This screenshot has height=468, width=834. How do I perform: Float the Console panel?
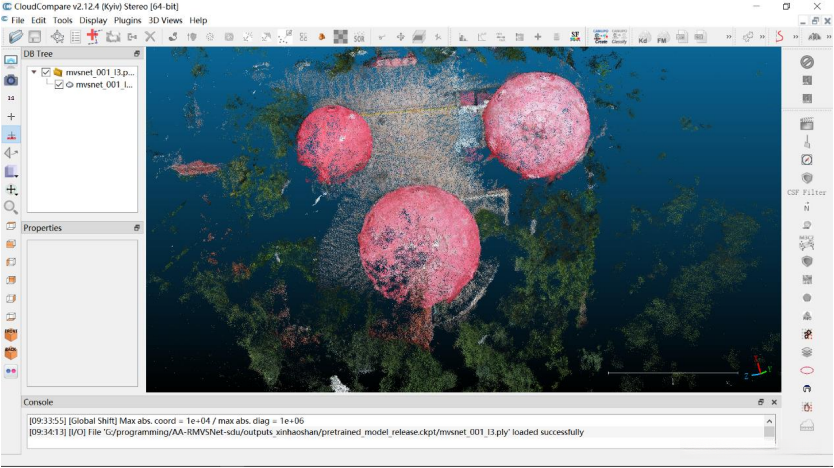coord(761,402)
